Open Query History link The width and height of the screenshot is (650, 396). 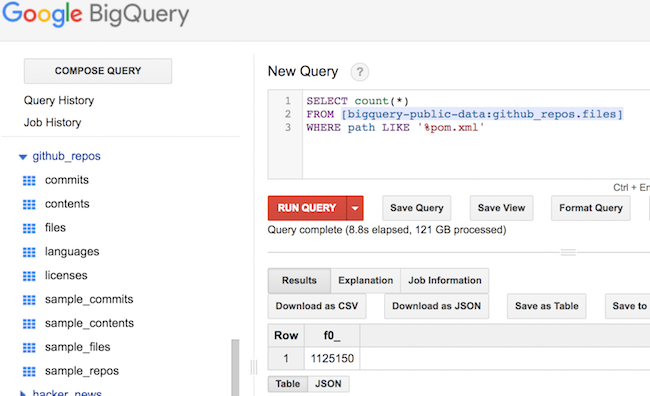tap(59, 100)
